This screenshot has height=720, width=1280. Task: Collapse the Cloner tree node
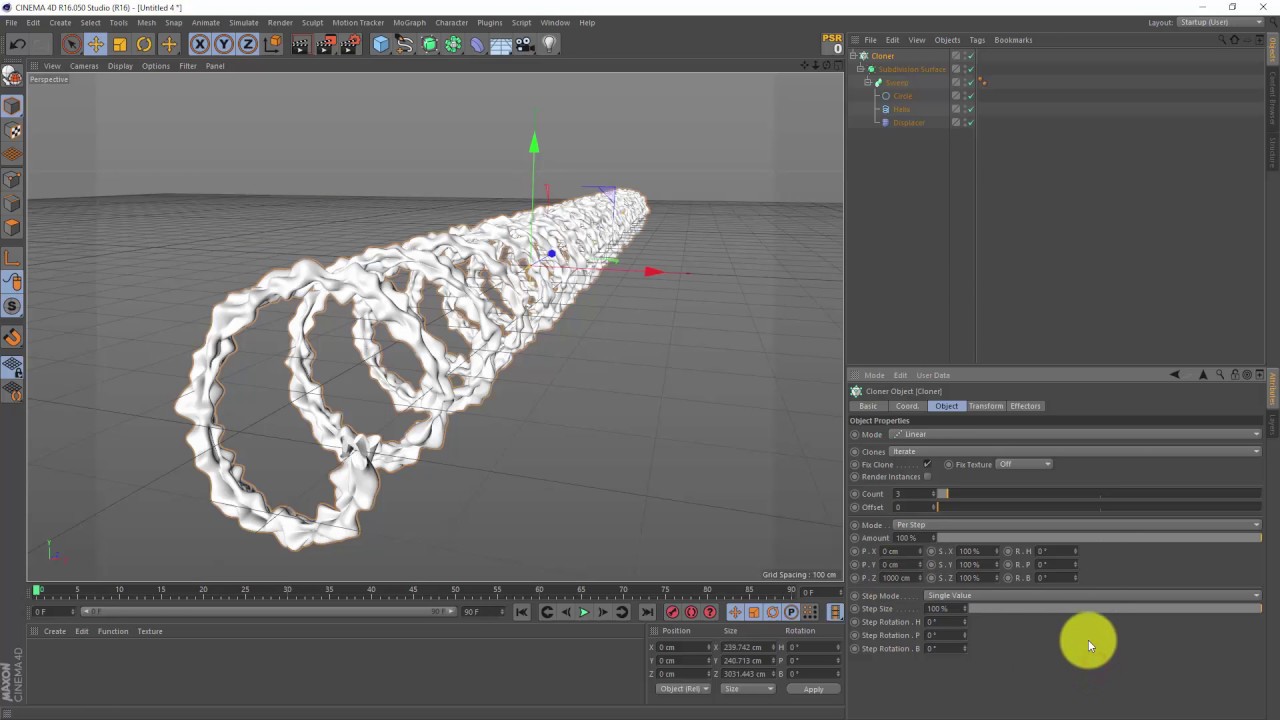coord(853,56)
